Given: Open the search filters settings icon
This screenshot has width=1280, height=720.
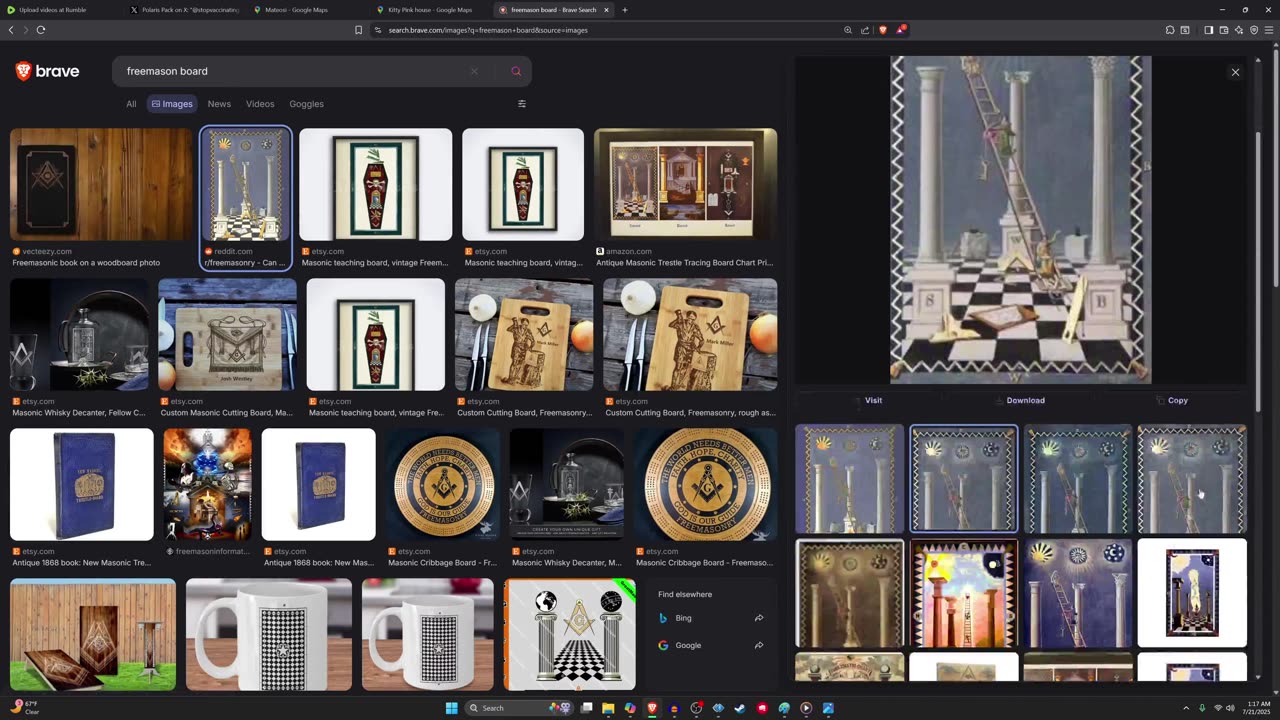Looking at the screenshot, I should tap(521, 104).
